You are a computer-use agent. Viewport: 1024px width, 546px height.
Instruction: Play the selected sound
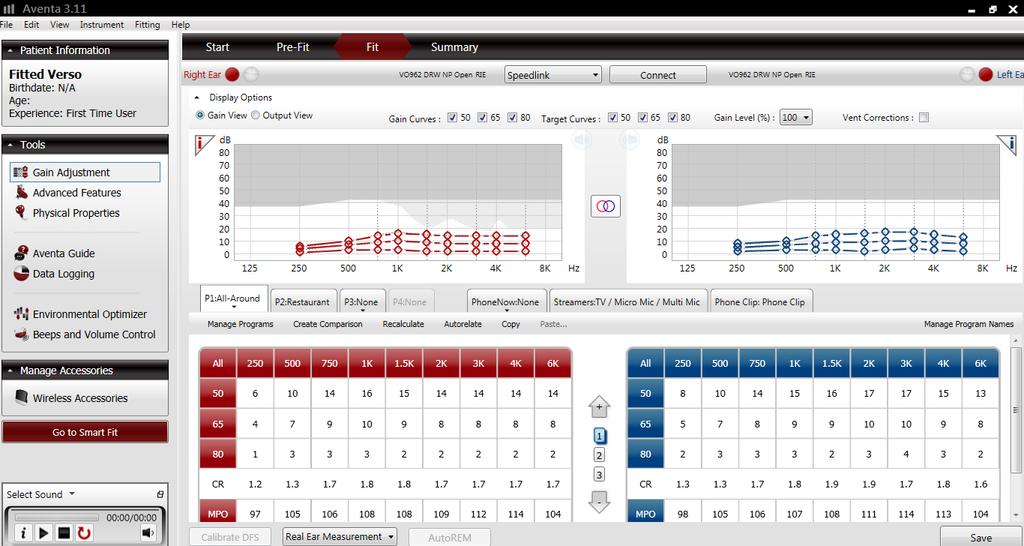[x=44, y=533]
